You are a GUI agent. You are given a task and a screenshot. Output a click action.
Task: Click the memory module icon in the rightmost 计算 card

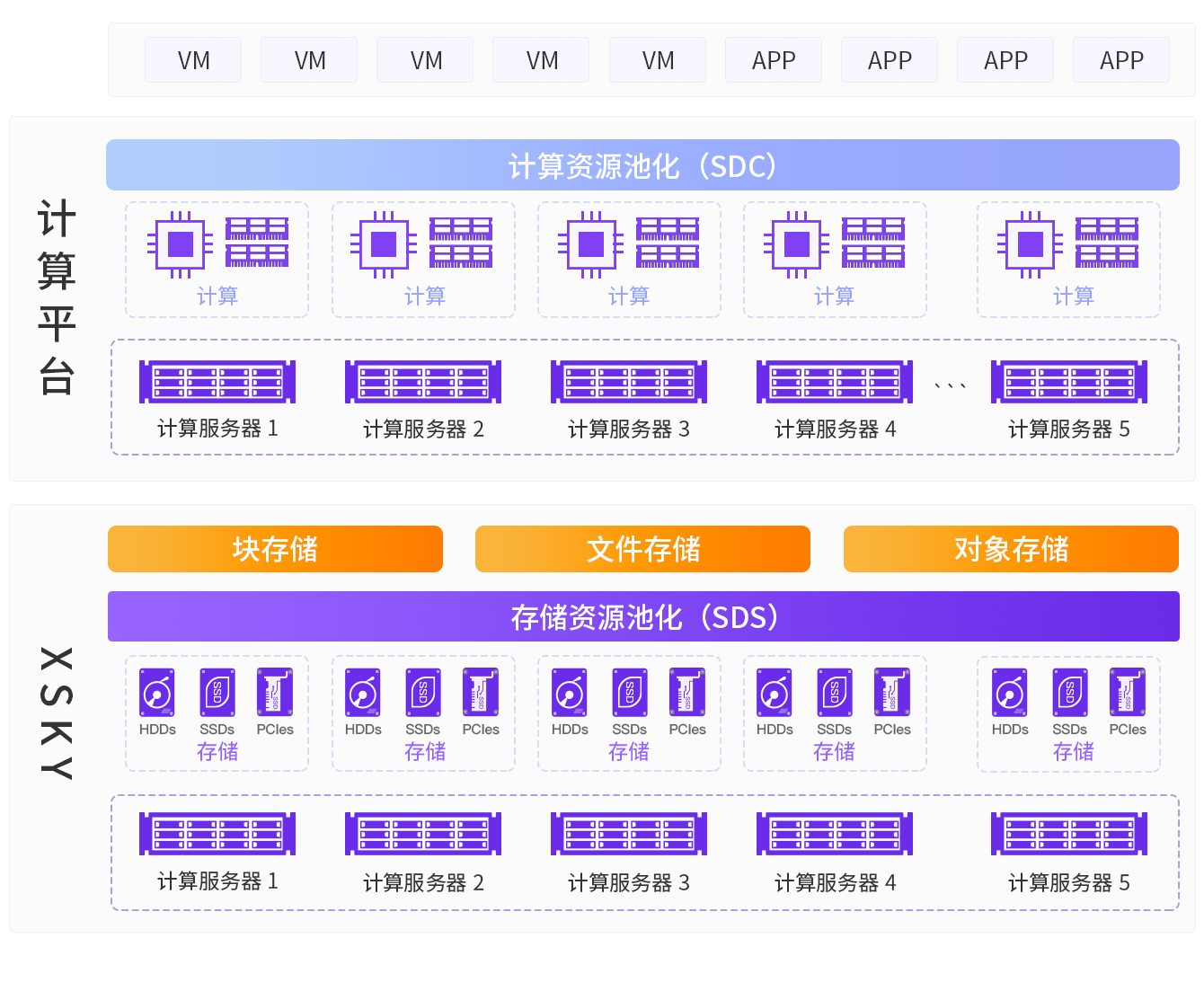point(1107,243)
